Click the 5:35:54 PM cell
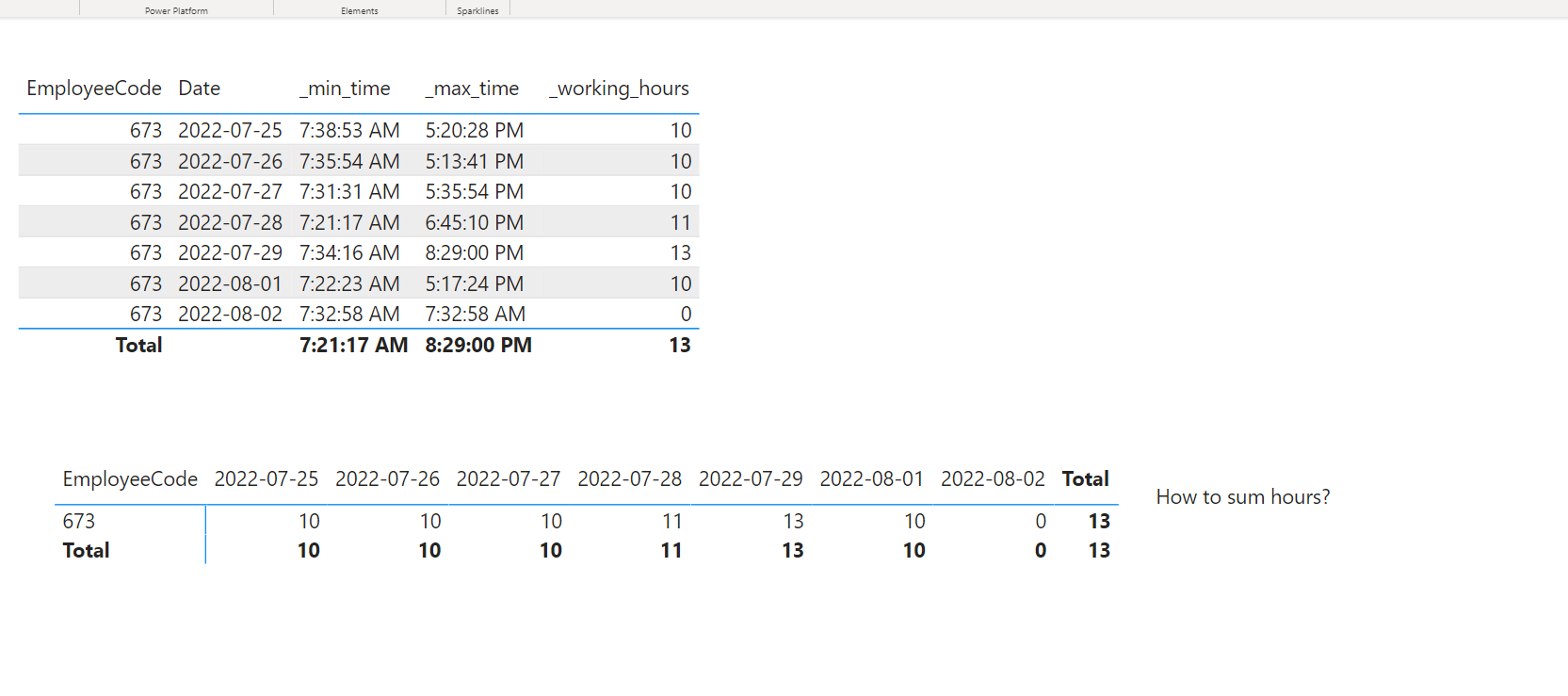 point(475,191)
